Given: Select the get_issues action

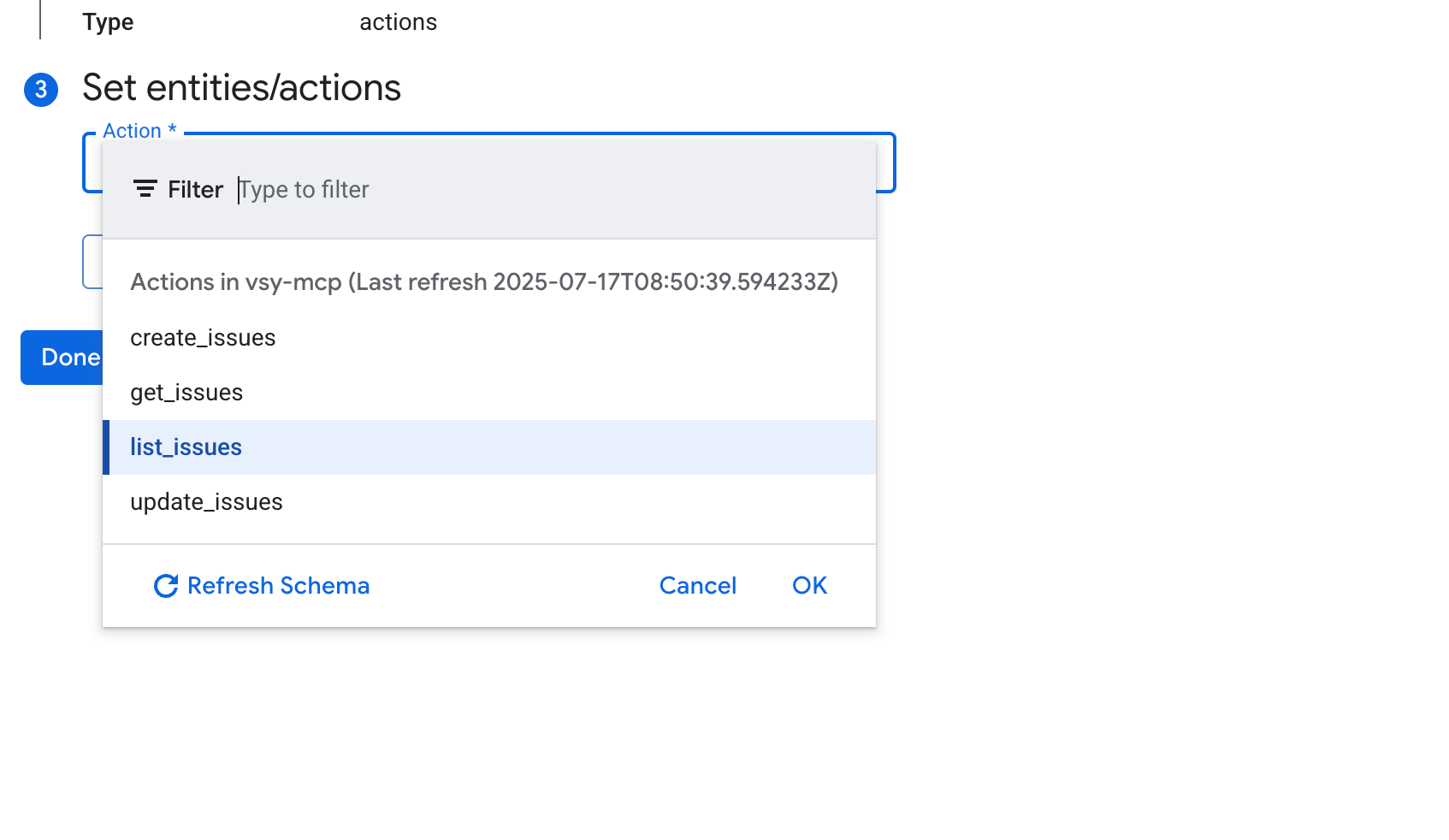Looking at the screenshot, I should [x=186, y=392].
